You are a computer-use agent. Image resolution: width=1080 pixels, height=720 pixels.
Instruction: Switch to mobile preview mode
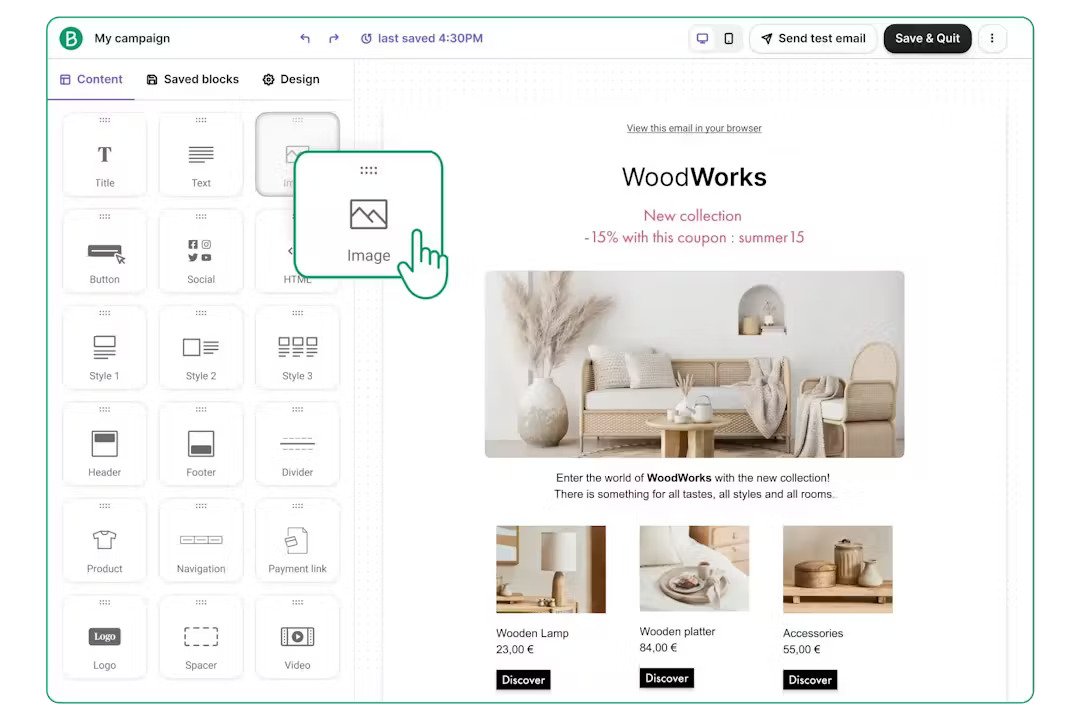pos(730,37)
